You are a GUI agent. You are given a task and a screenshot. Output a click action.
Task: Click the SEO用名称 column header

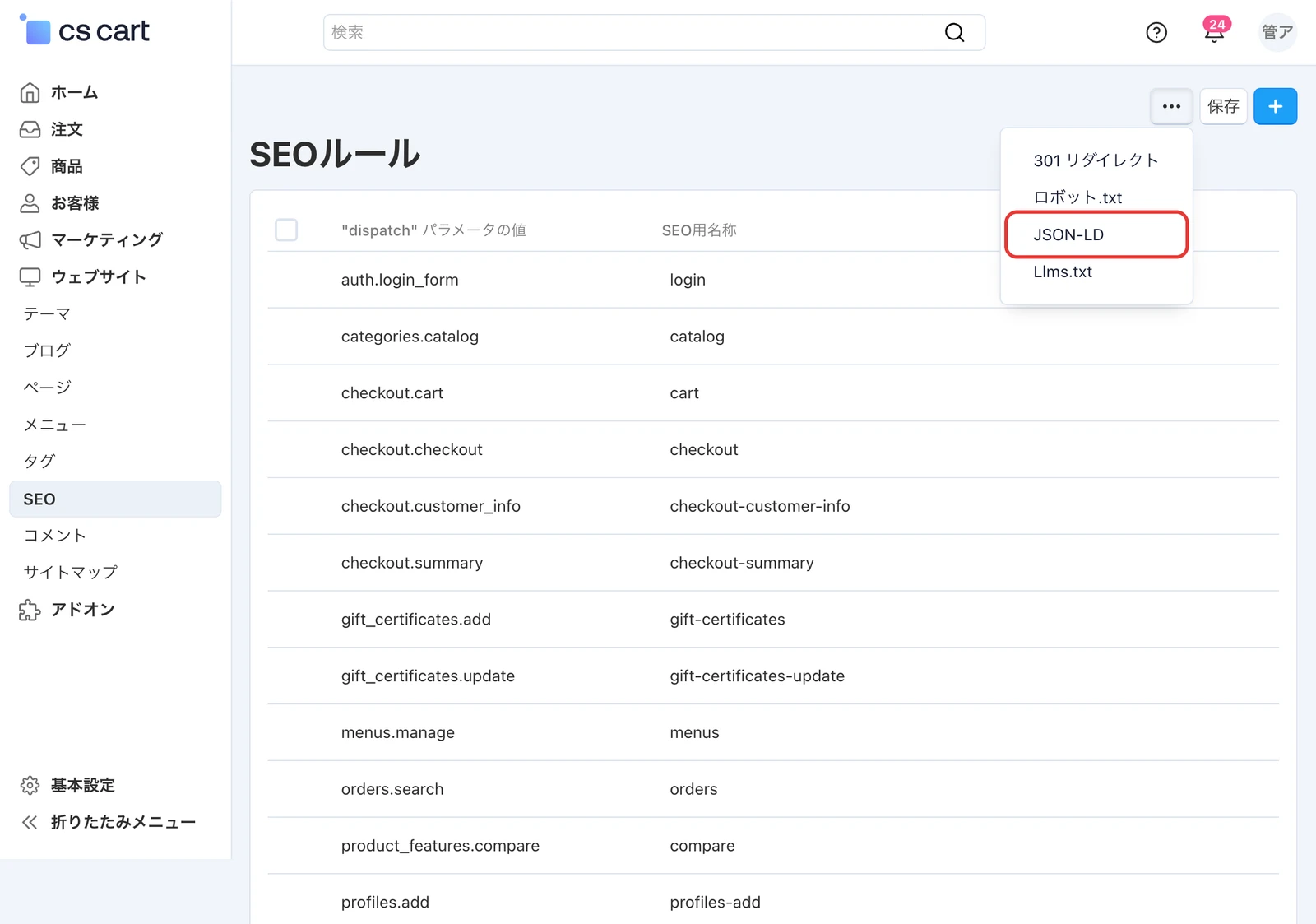click(699, 230)
